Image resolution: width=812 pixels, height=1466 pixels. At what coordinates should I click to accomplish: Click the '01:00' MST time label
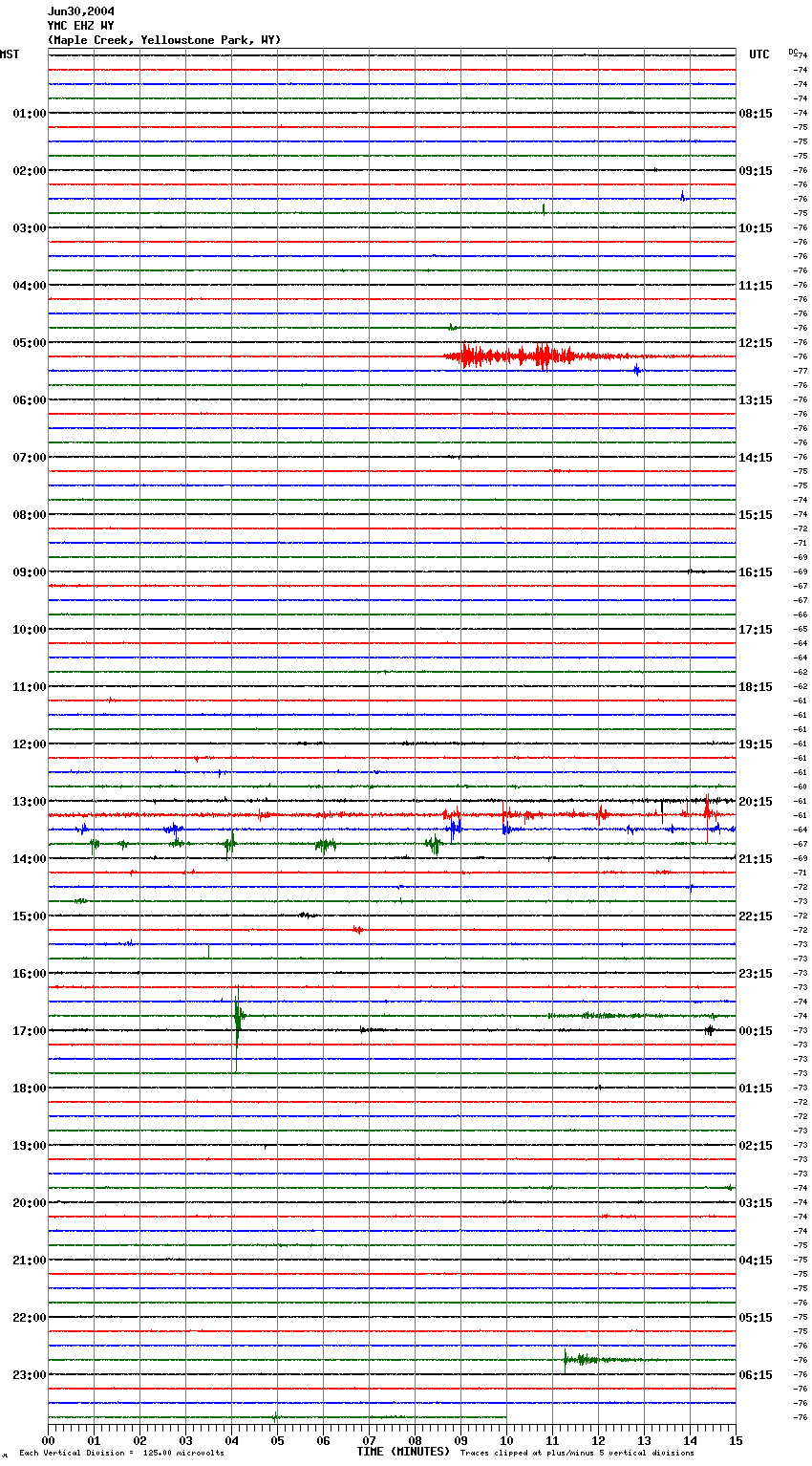pos(30,114)
